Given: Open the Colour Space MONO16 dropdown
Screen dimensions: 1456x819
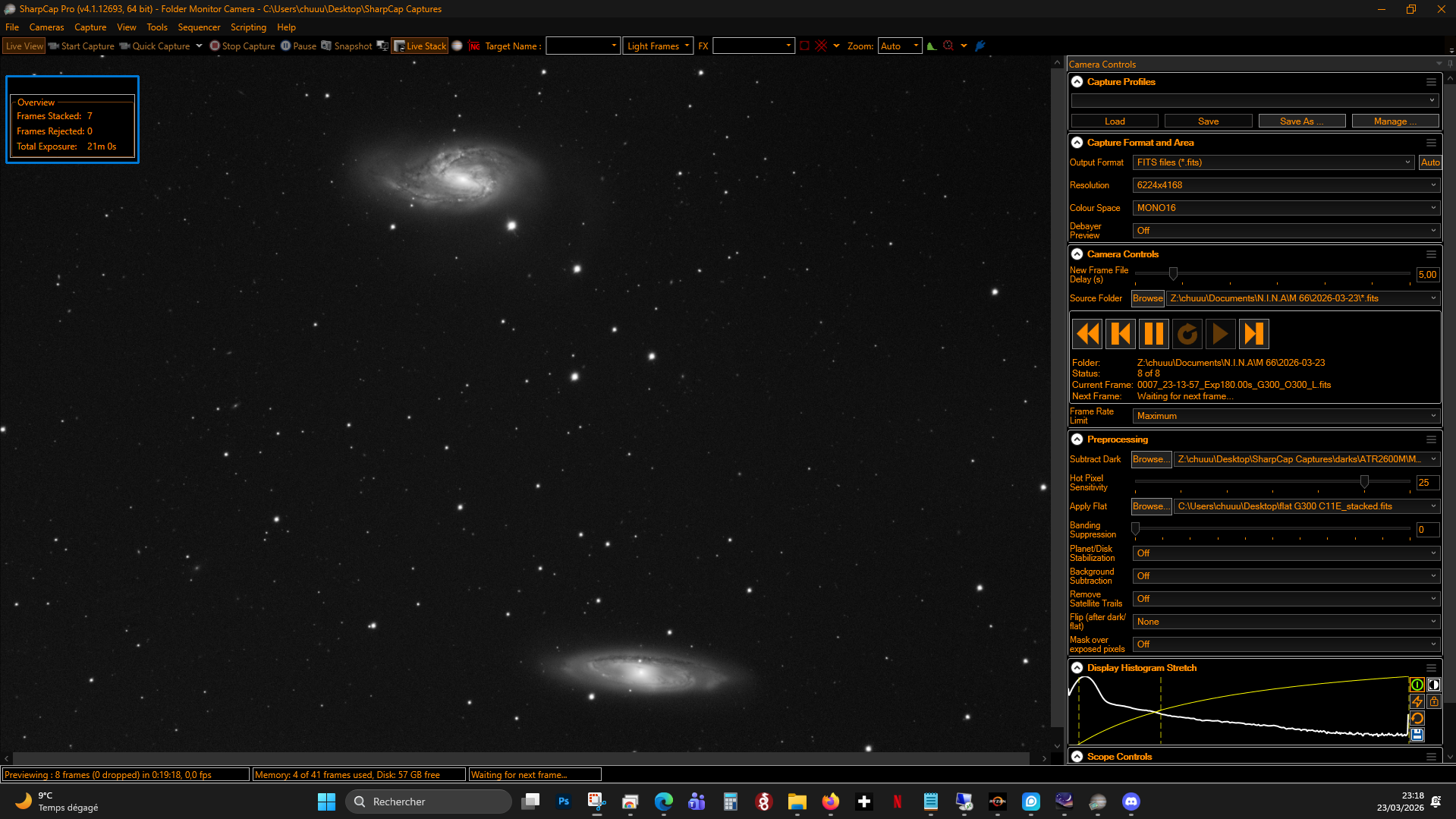Looking at the screenshot, I should [x=1286, y=208].
